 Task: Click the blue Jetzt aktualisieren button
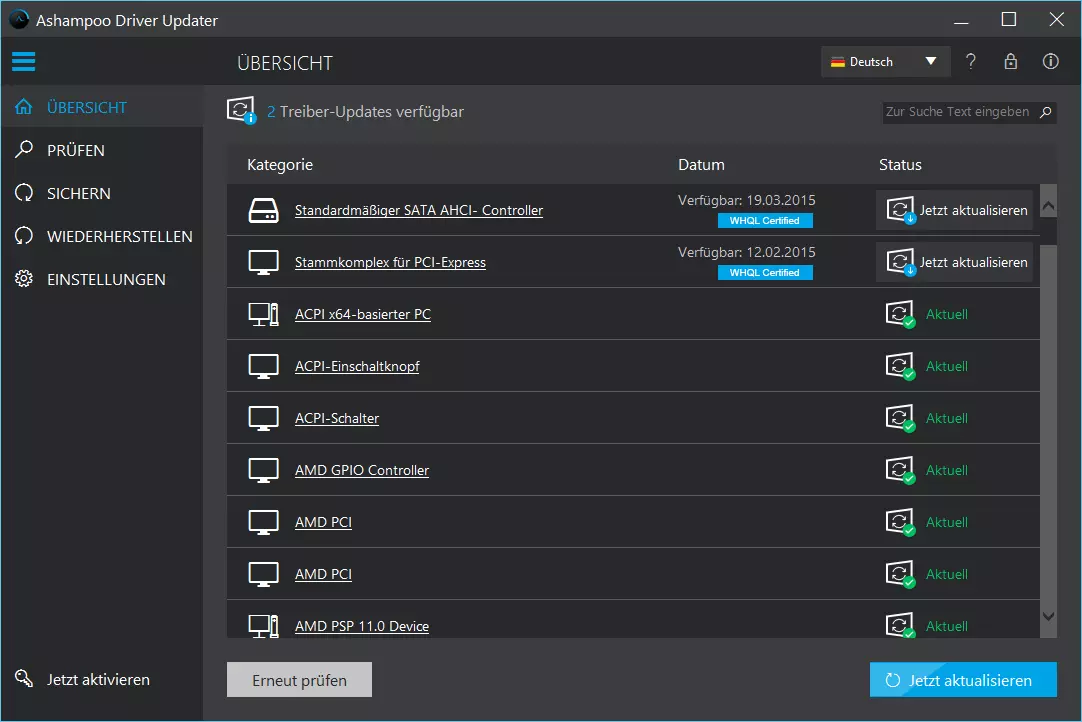(x=963, y=680)
